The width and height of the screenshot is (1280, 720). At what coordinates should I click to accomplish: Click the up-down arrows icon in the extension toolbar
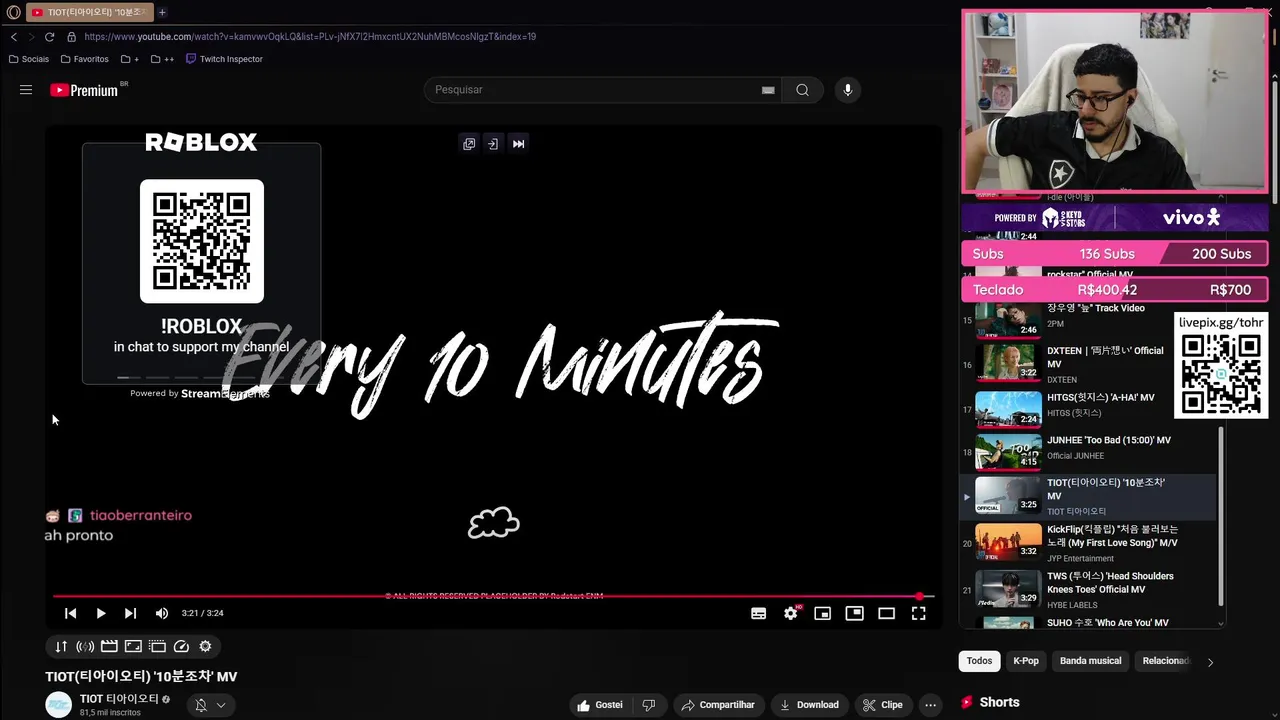tap(61, 646)
